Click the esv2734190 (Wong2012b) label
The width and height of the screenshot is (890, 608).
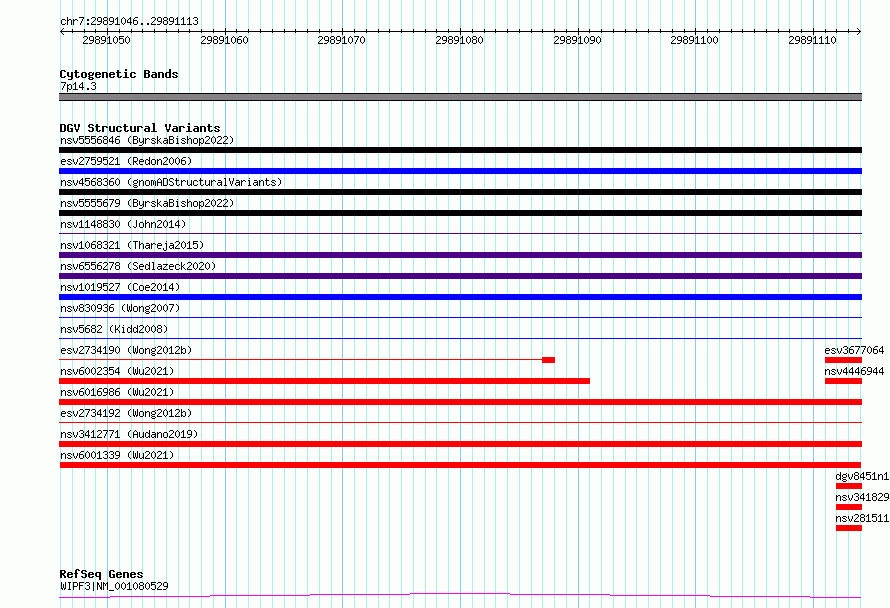pyautogui.click(x=126, y=350)
